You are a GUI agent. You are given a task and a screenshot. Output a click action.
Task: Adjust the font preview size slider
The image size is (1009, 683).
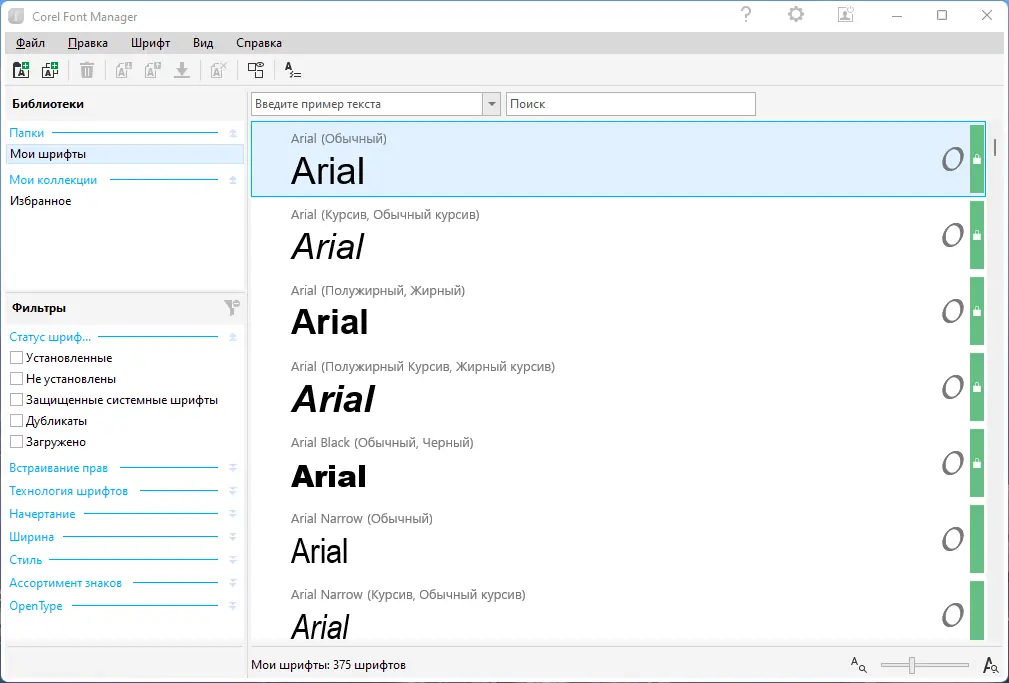tap(912, 665)
